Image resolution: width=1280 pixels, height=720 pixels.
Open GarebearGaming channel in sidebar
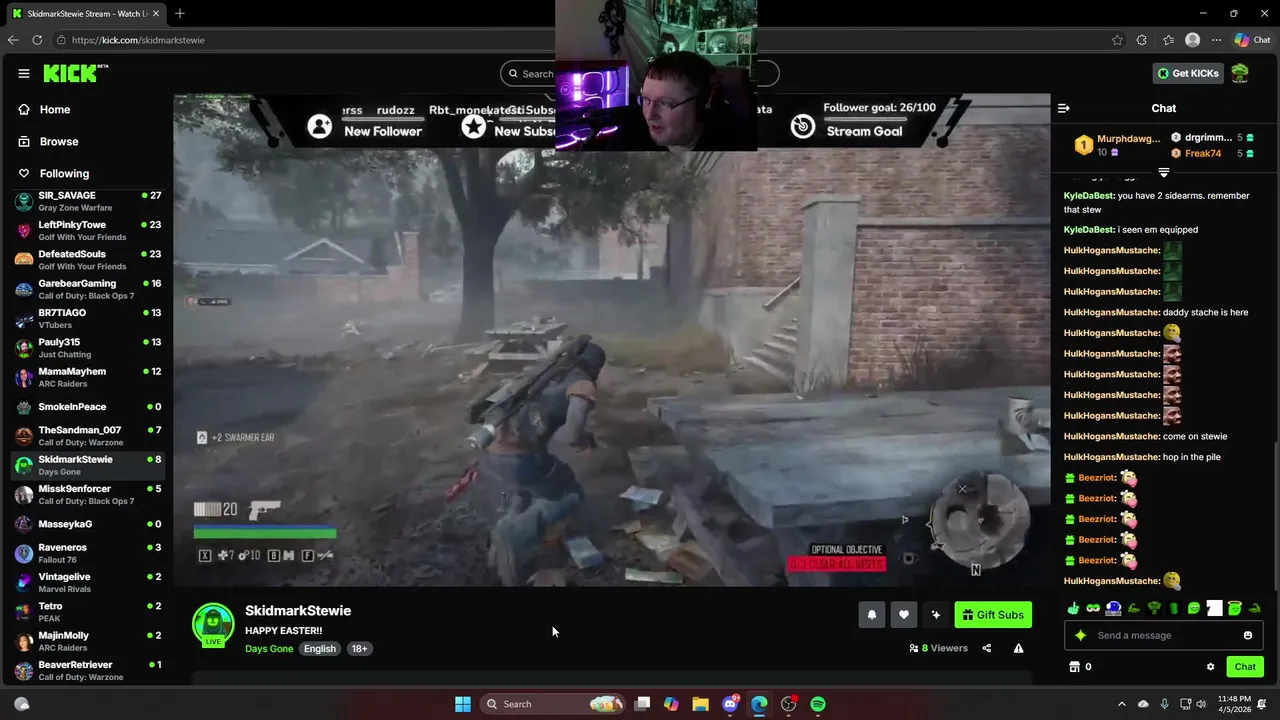[87, 289]
